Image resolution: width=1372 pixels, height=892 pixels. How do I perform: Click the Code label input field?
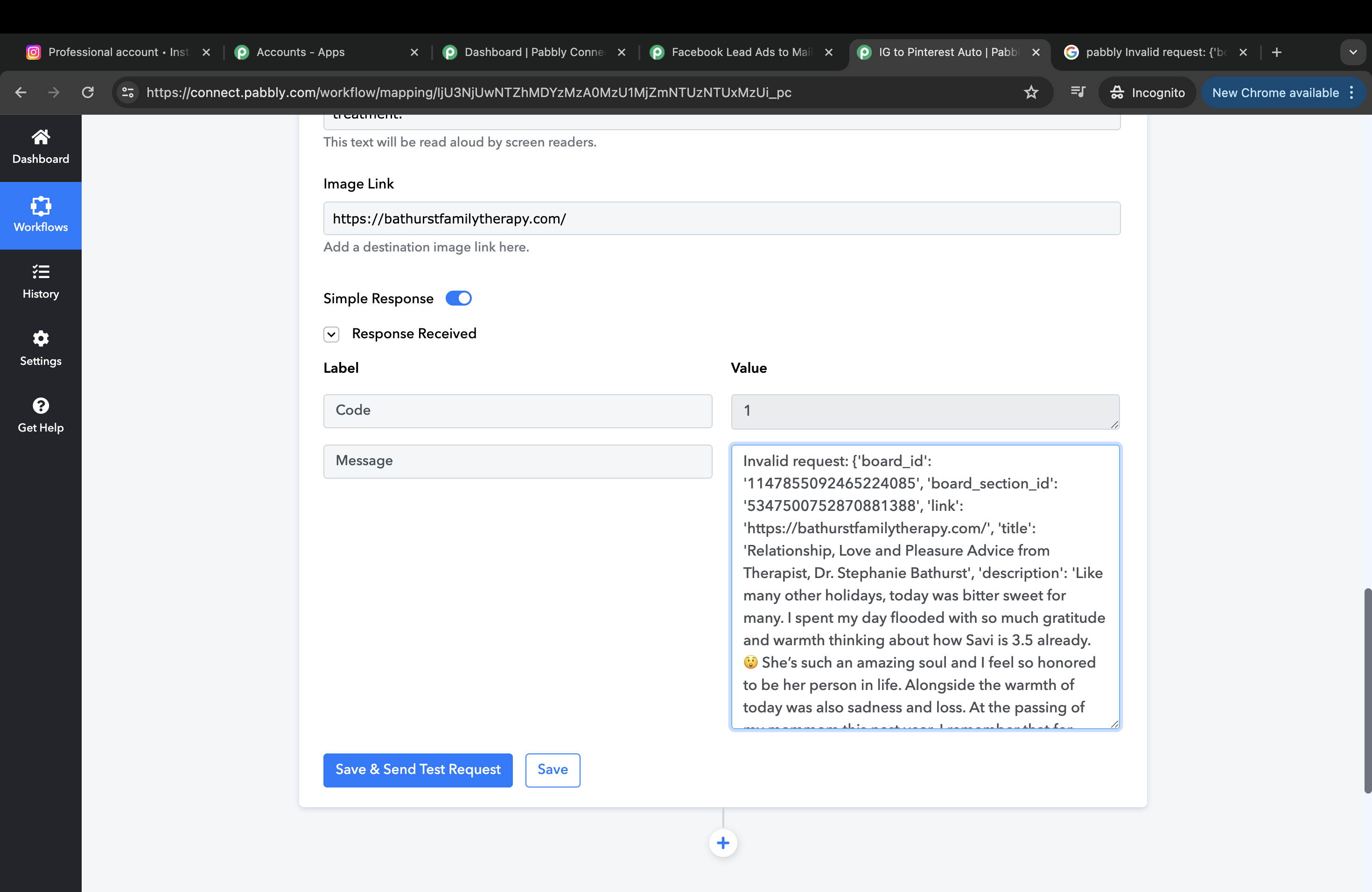click(x=518, y=410)
